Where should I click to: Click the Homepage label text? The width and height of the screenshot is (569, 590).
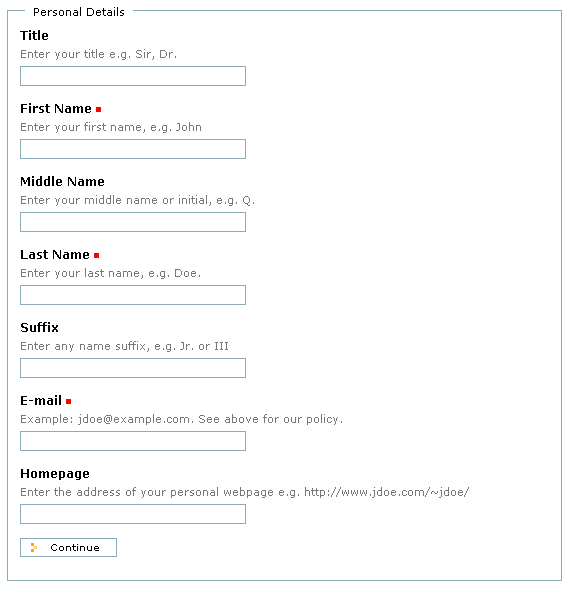pyautogui.click(x=55, y=473)
